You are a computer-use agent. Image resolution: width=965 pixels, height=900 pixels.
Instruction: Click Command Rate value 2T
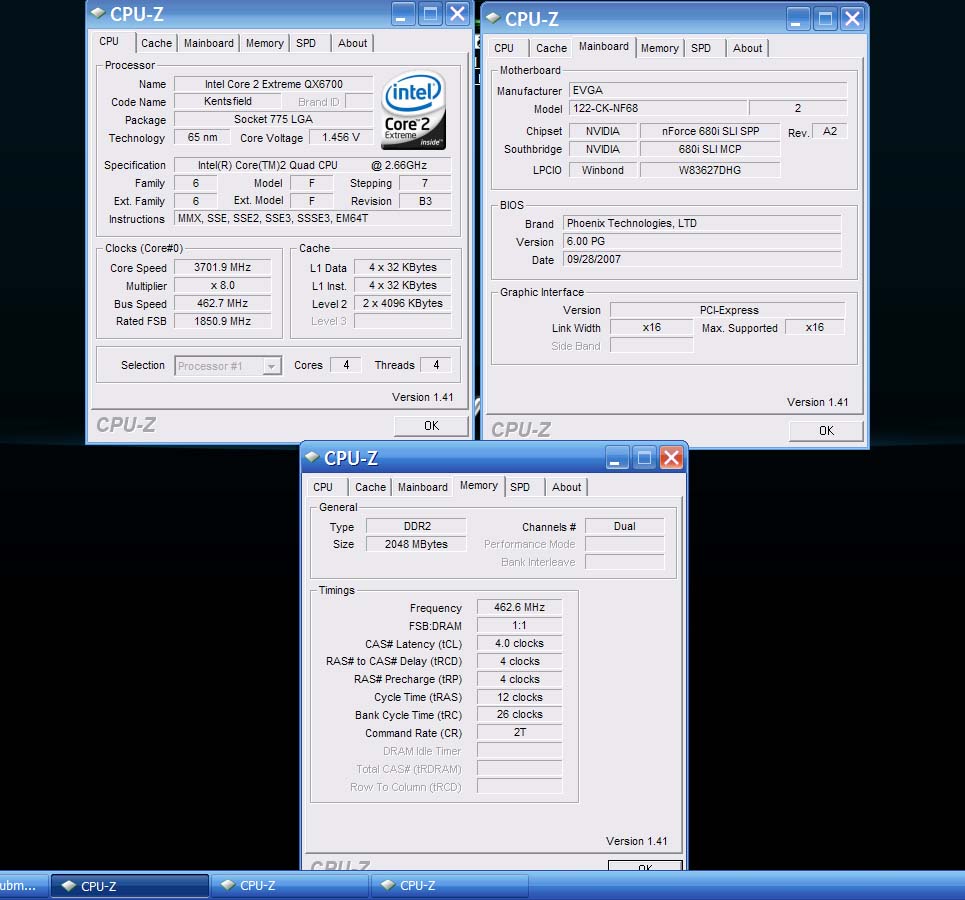pyautogui.click(x=519, y=732)
